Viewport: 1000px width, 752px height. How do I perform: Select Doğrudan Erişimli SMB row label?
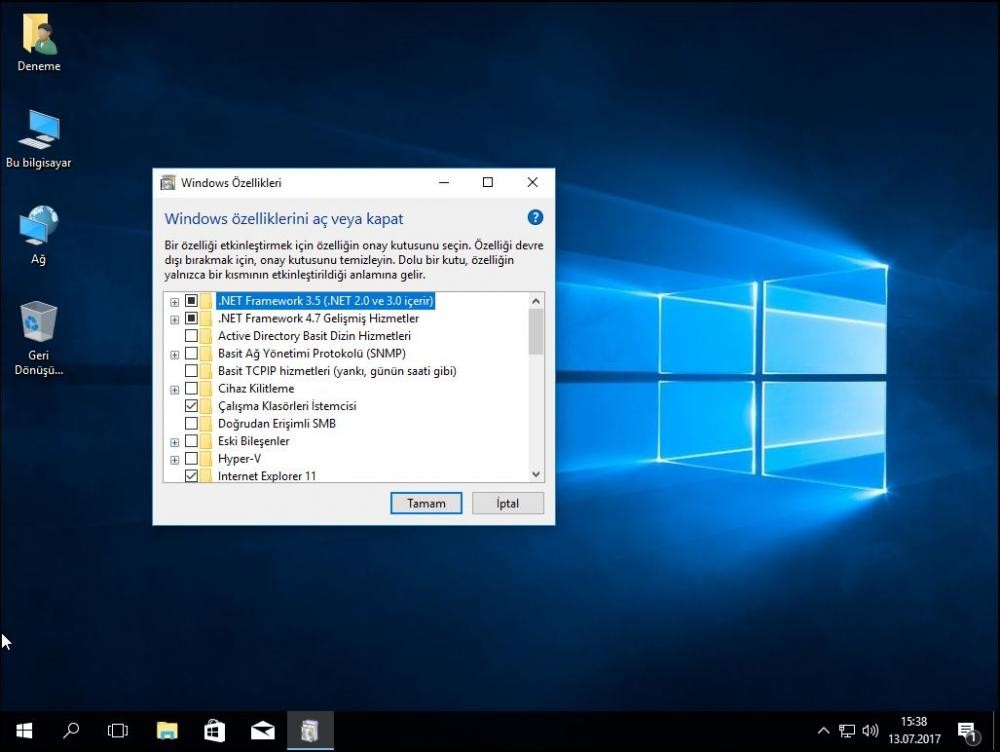(x=277, y=424)
